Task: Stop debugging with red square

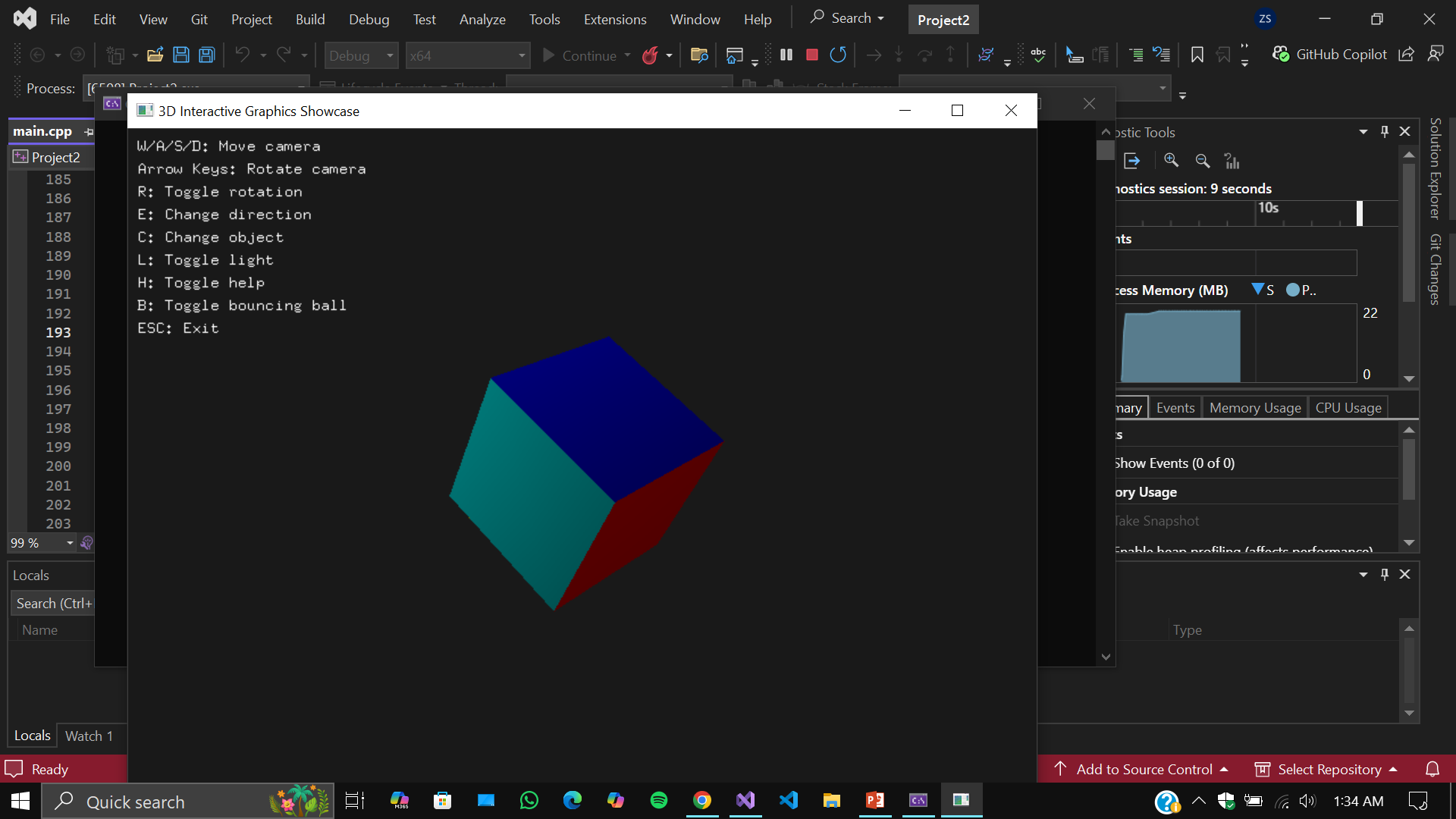Action: (x=812, y=55)
